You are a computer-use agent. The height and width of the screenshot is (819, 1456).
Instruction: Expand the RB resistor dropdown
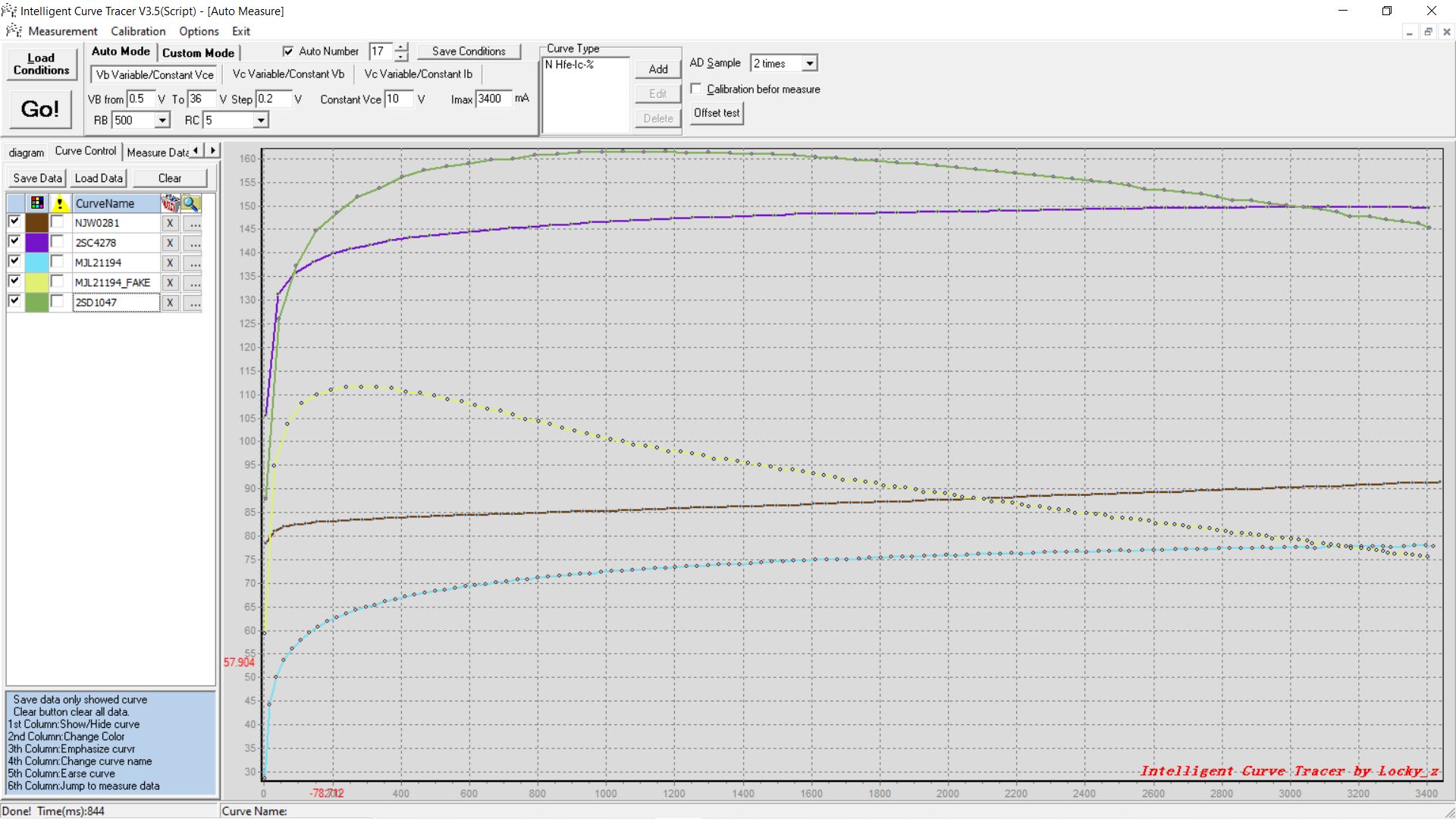click(162, 121)
